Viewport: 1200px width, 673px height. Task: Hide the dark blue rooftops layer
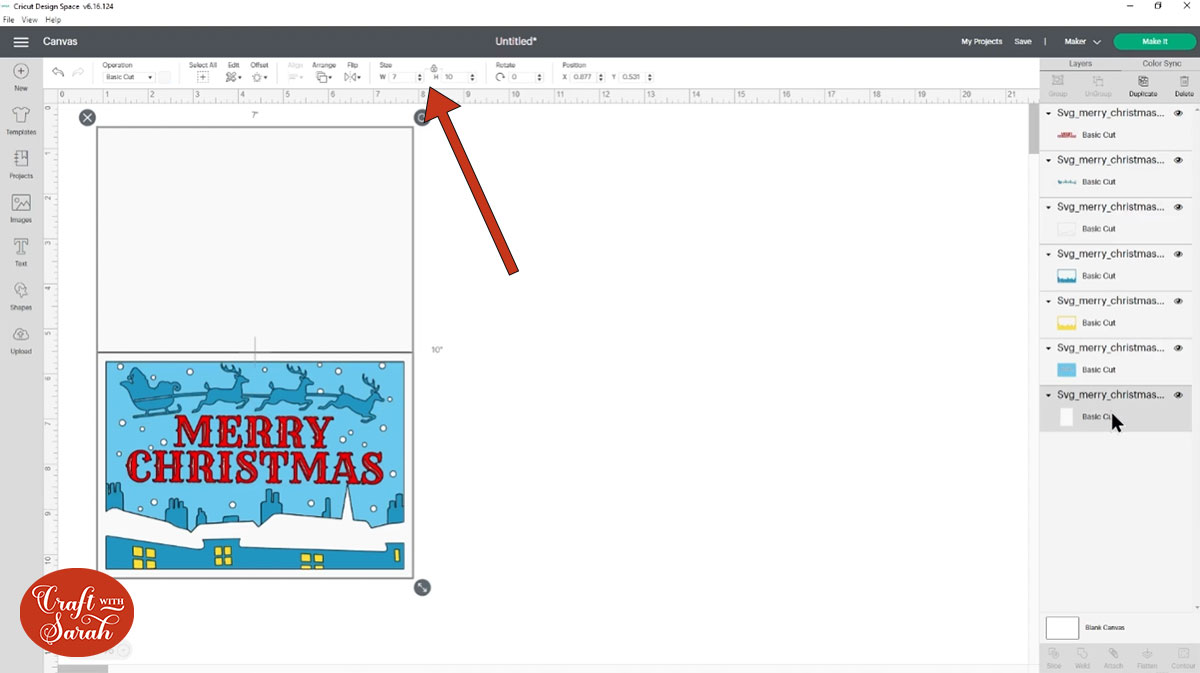point(1178,254)
